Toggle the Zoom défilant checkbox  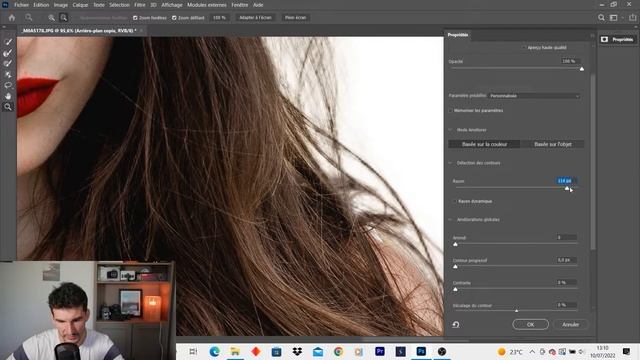coord(174,18)
